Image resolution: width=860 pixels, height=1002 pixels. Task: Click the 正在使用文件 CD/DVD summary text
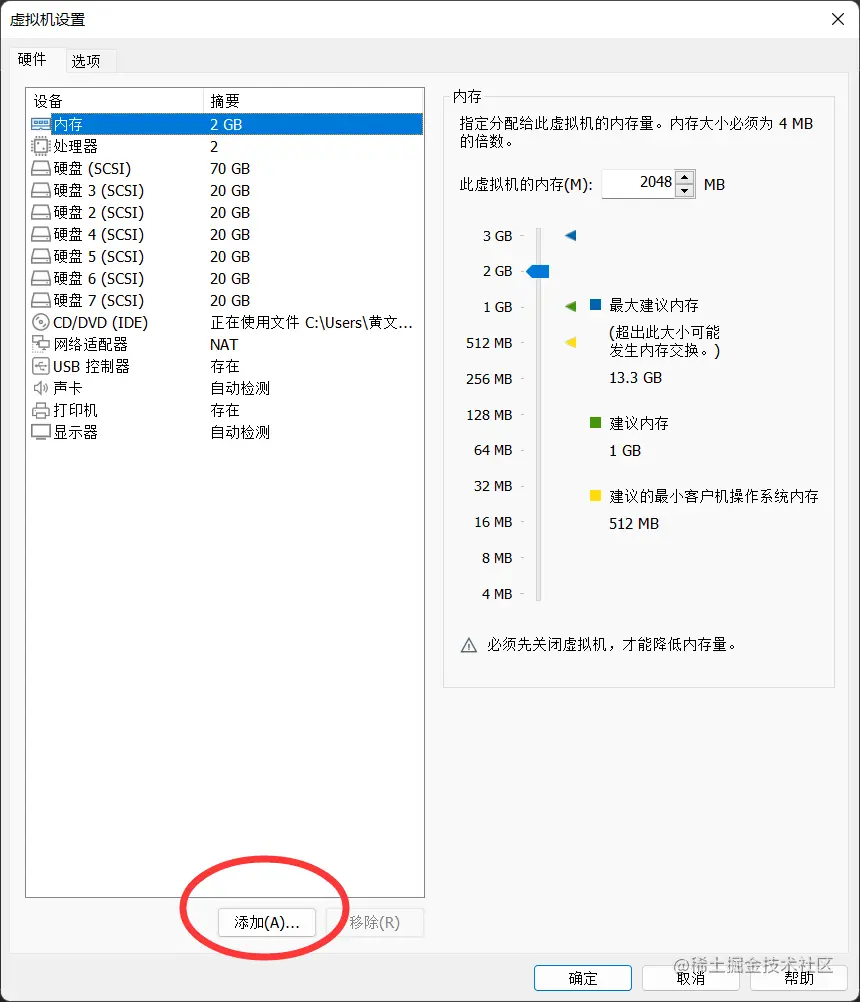pyautogui.click(x=311, y=323)
